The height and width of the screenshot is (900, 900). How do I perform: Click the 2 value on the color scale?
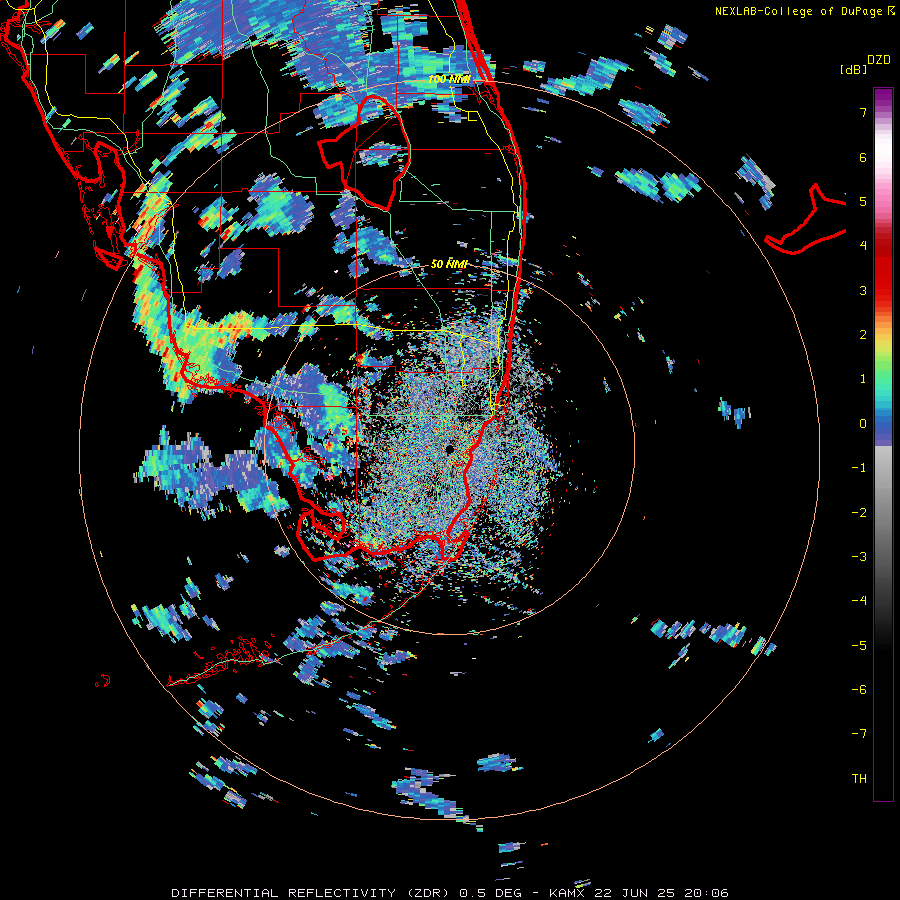[x=863, y=335]
